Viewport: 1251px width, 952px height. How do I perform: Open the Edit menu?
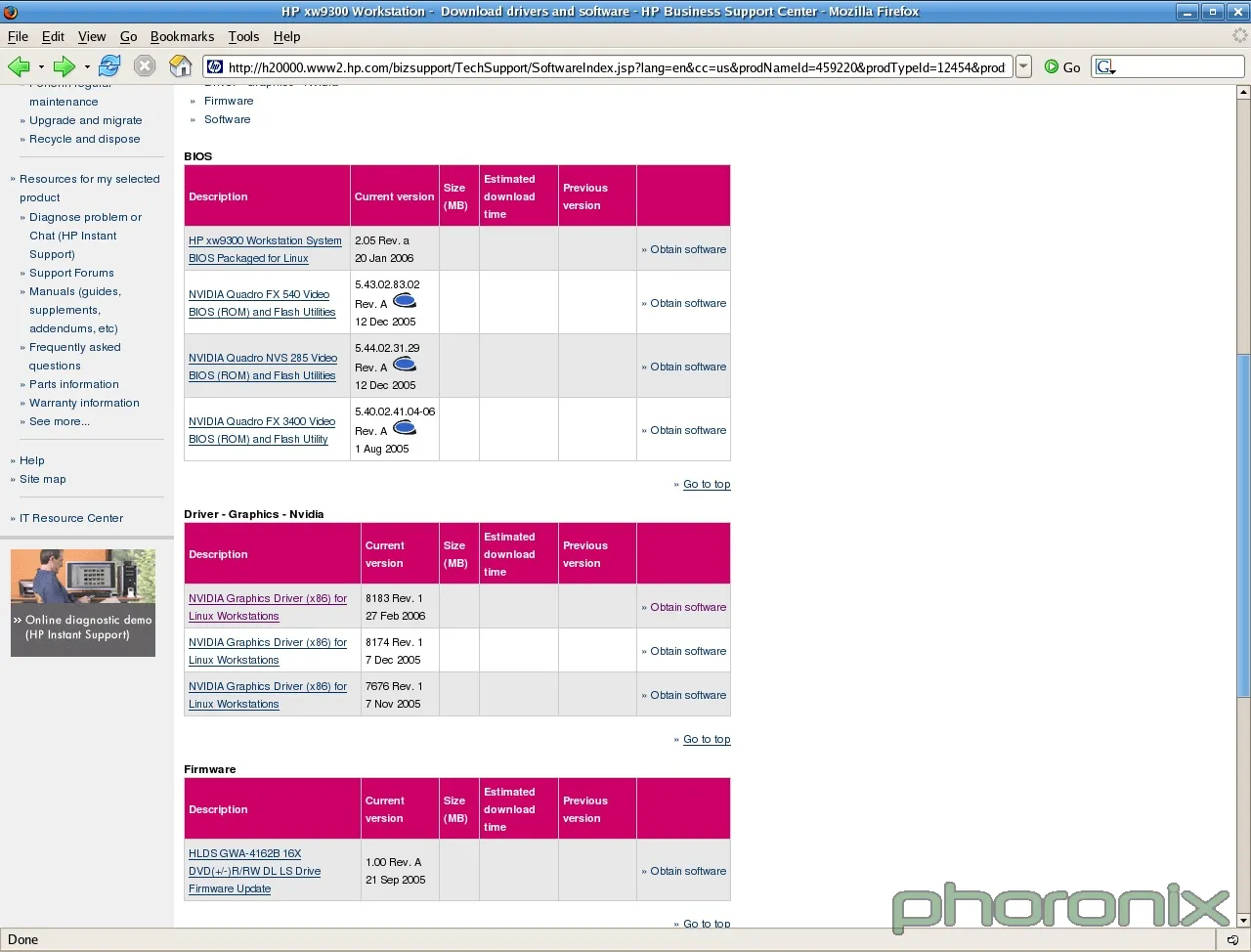coord(53,36)
